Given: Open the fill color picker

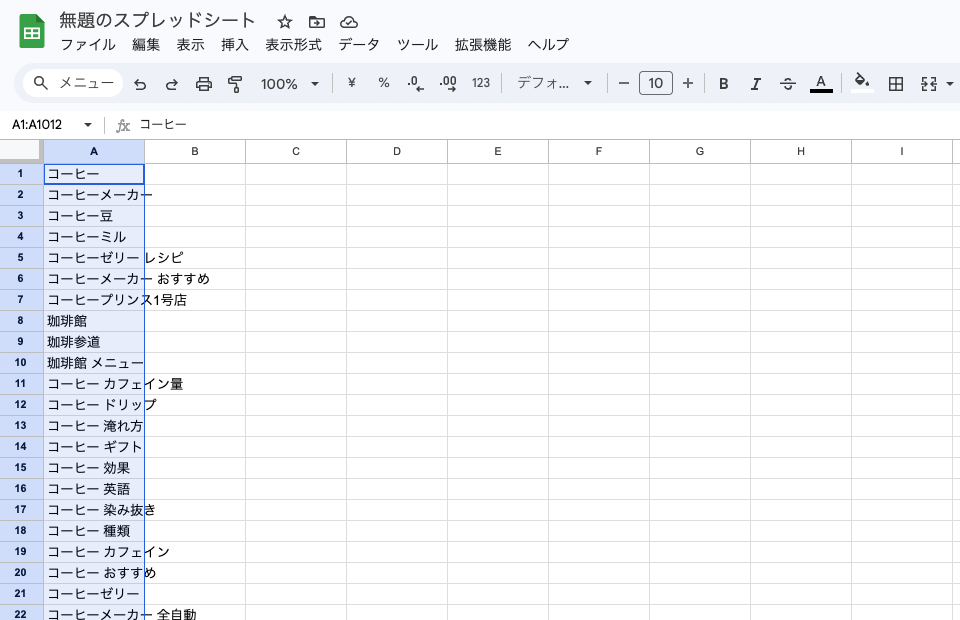Looking at the screenshot, I should pyautogui.click(x=862, y=83).
